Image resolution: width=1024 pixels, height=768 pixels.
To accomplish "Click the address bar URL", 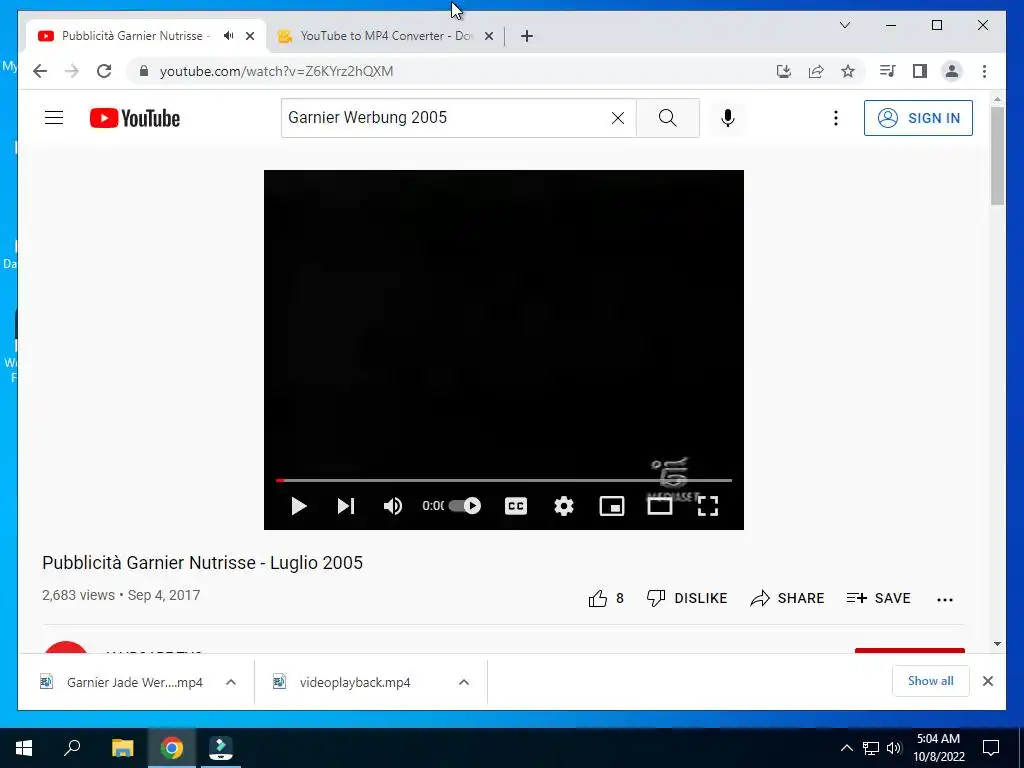I will pyautogui.click(x=276, y=71).
